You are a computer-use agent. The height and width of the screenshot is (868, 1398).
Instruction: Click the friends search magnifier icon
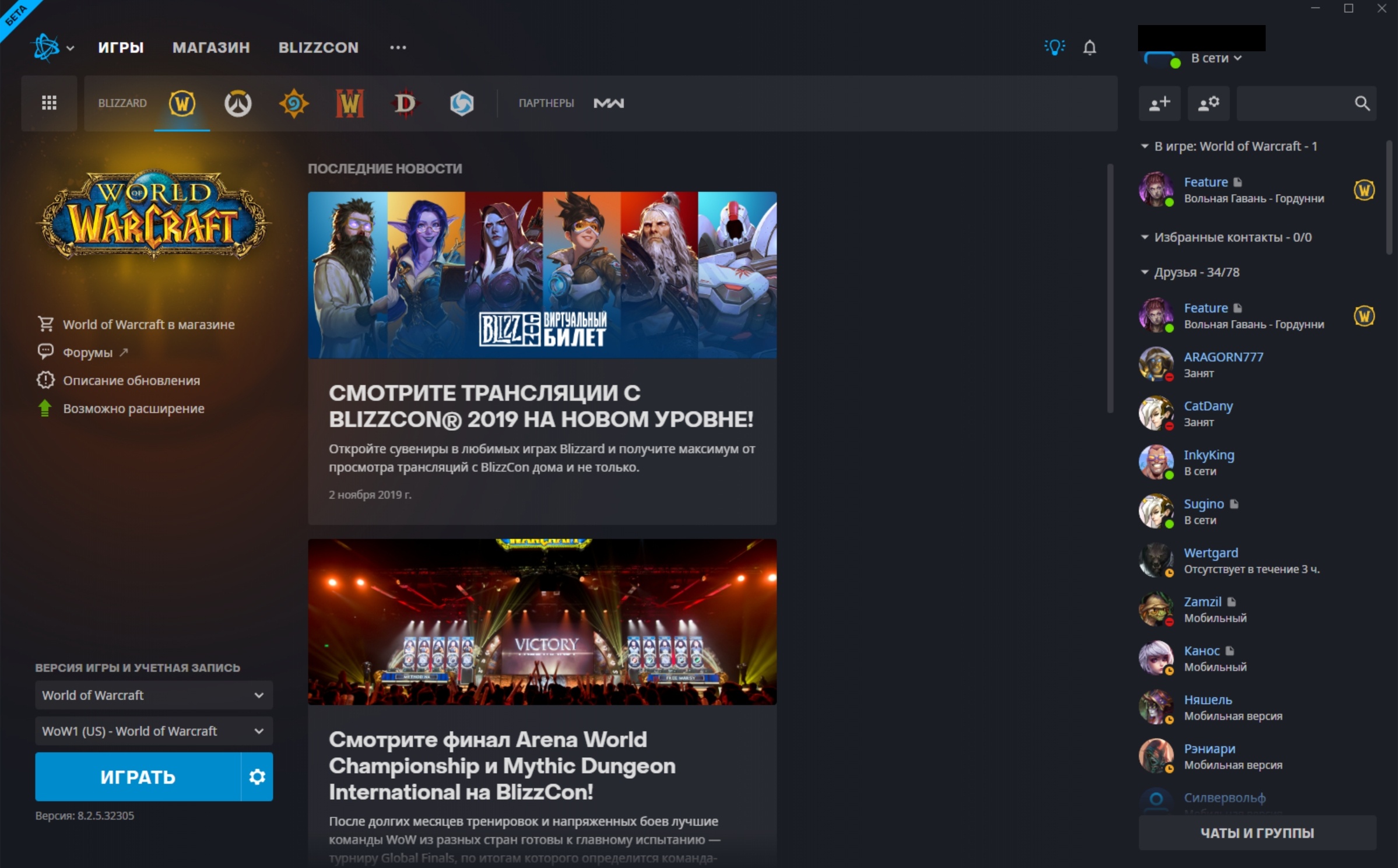pos(1362,104)
